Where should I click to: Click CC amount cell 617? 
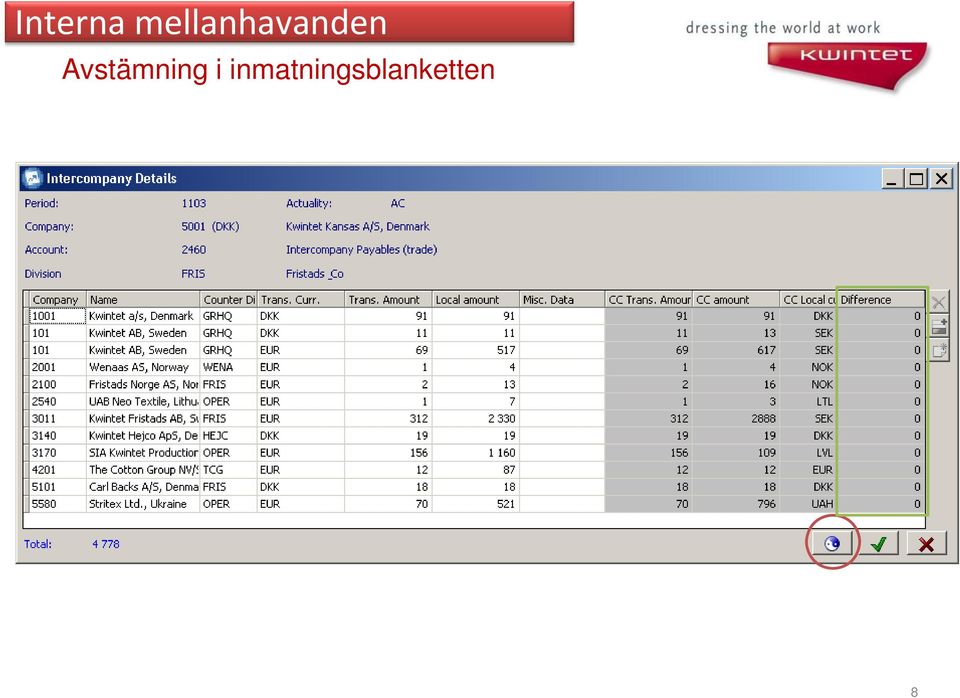coord(737,350)
